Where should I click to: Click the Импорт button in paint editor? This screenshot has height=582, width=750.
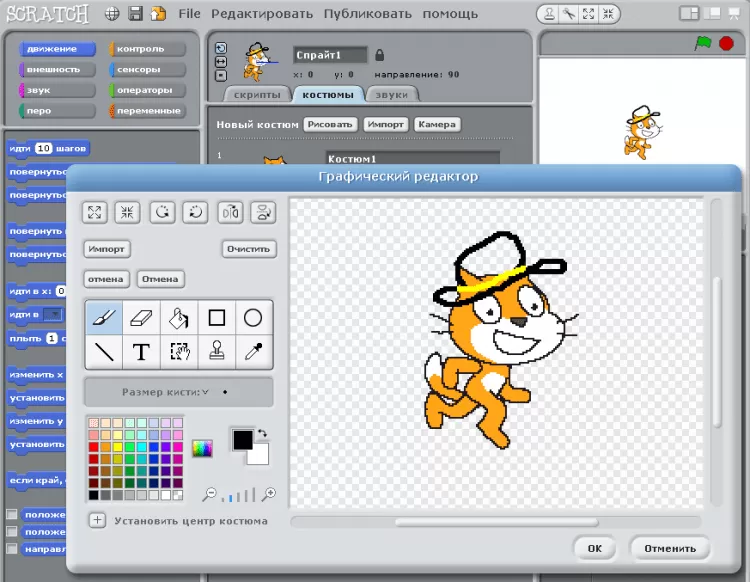pyautogui.click(x=106, y=249)
